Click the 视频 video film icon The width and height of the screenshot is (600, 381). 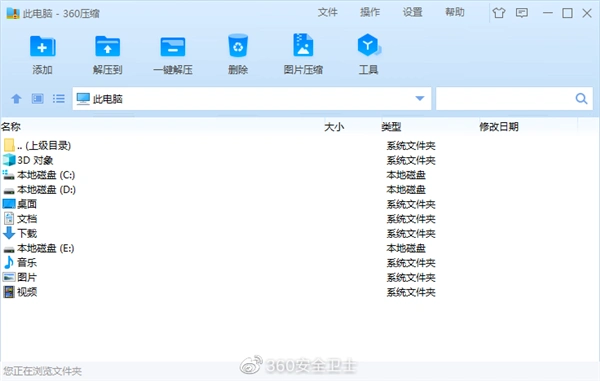(x=9, y=292)
